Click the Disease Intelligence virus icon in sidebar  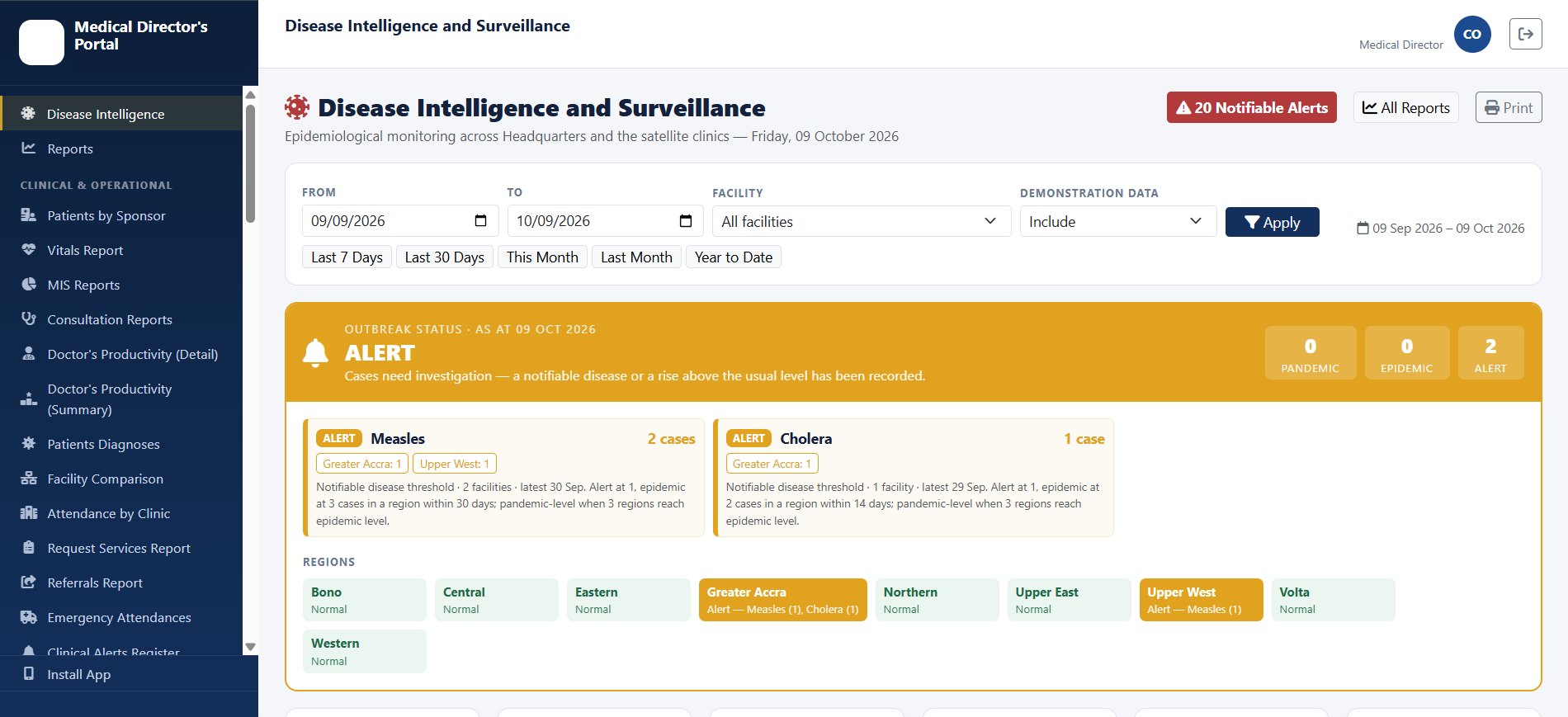28,113
